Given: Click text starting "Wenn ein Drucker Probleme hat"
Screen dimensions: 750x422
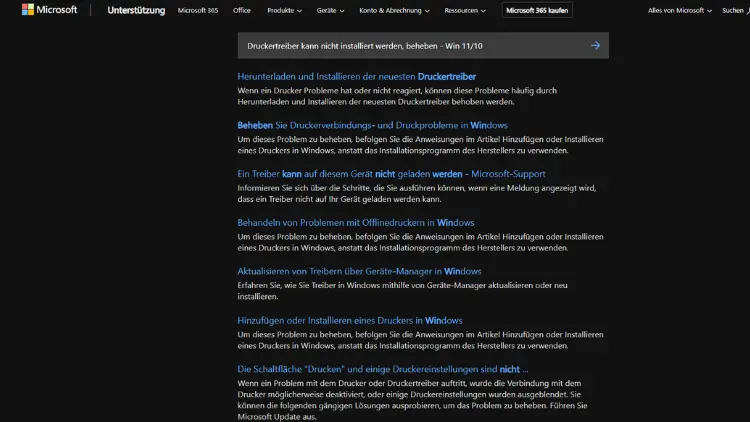Looking at the screenshot, I should (397, 96).
